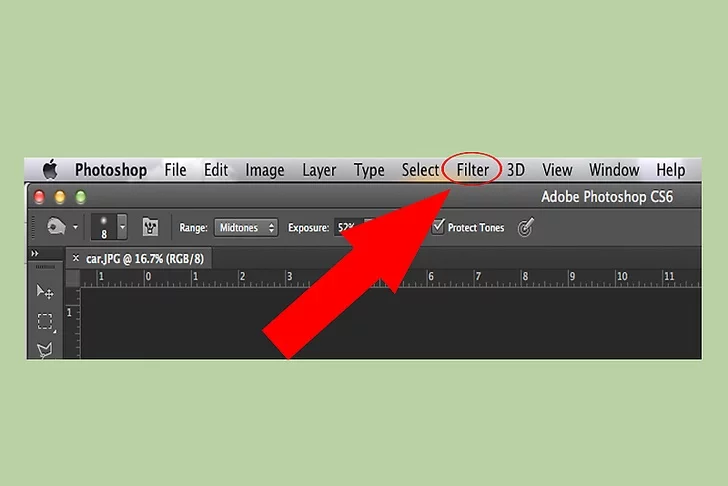Open the Range Midtones dropdown

246,227
